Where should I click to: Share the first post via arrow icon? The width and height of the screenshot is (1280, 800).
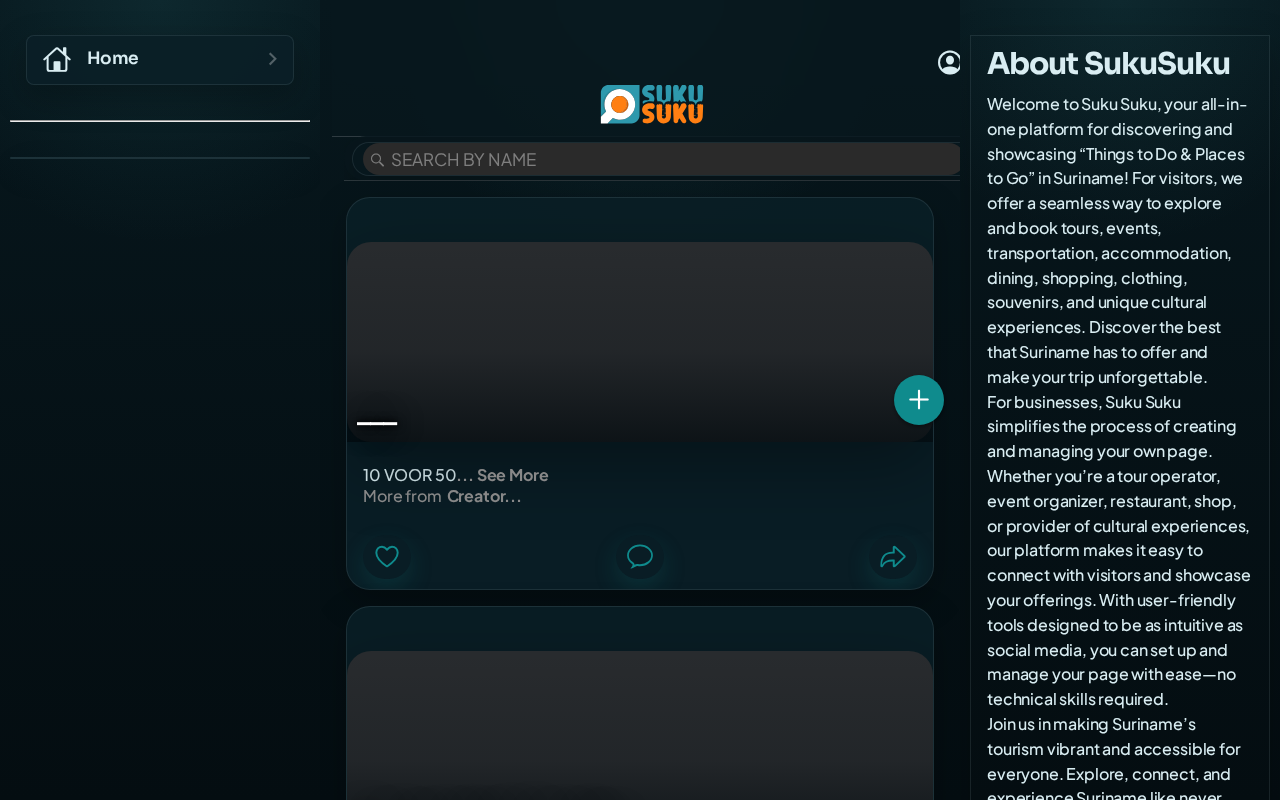tap(893, 556)
